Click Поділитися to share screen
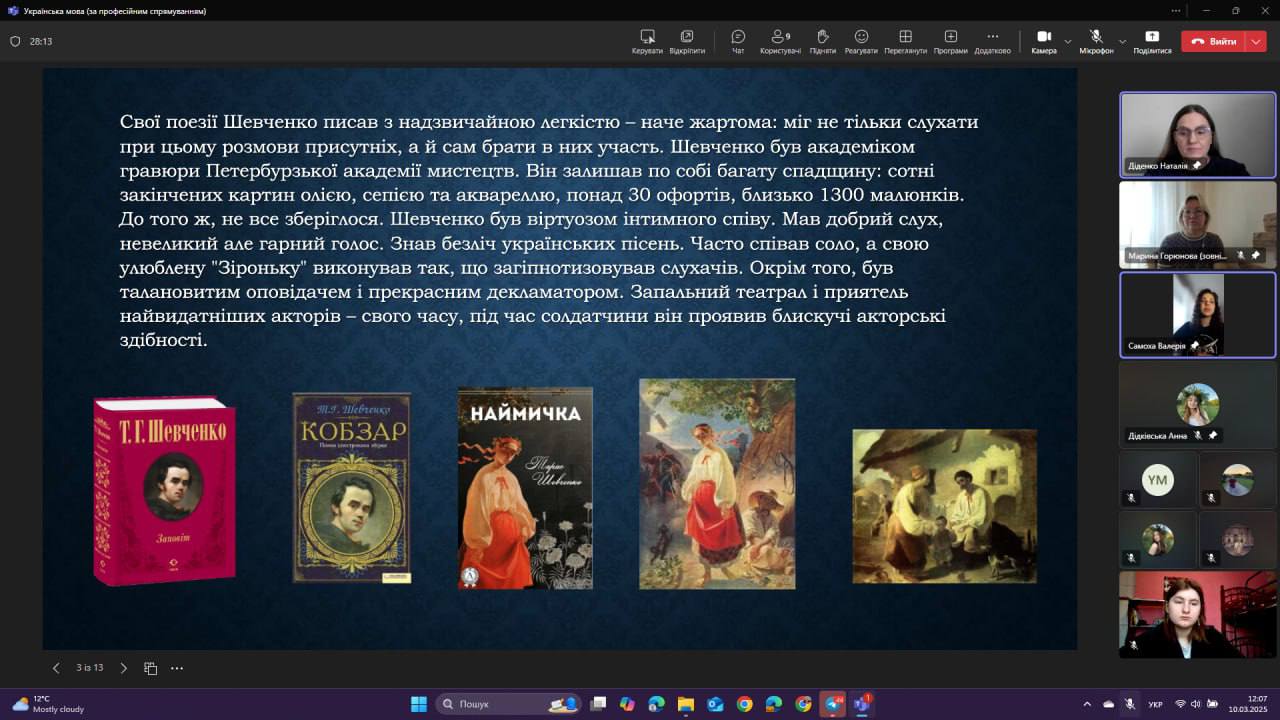Image resolution: width=1280 pixels, height=720 pixels. click(1152, 41)
